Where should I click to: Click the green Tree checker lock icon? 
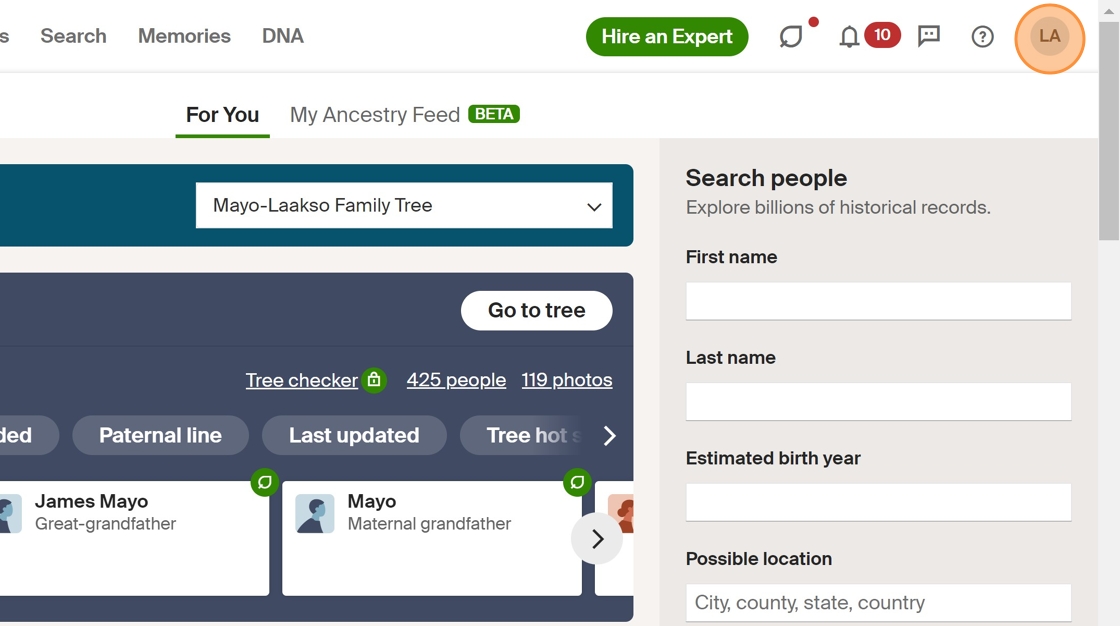click(x=374, y=380)
